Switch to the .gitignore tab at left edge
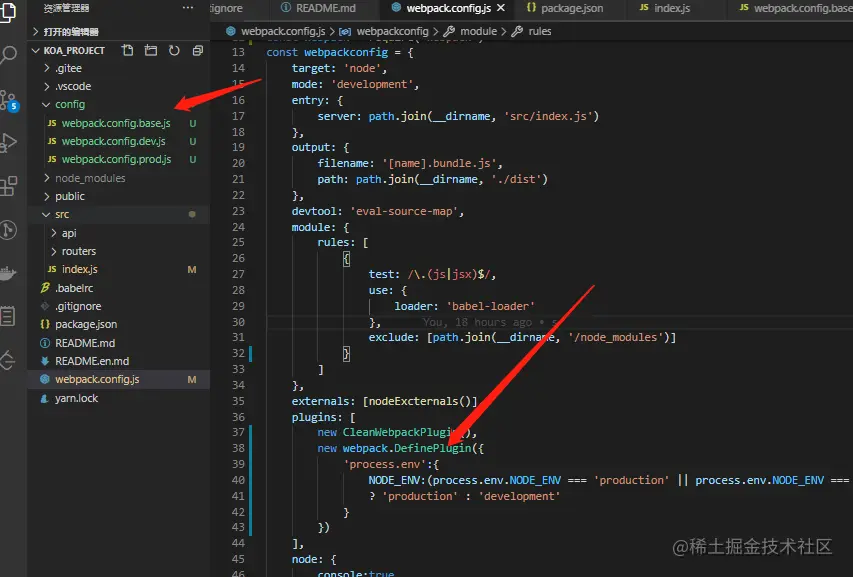 (226, 8)
